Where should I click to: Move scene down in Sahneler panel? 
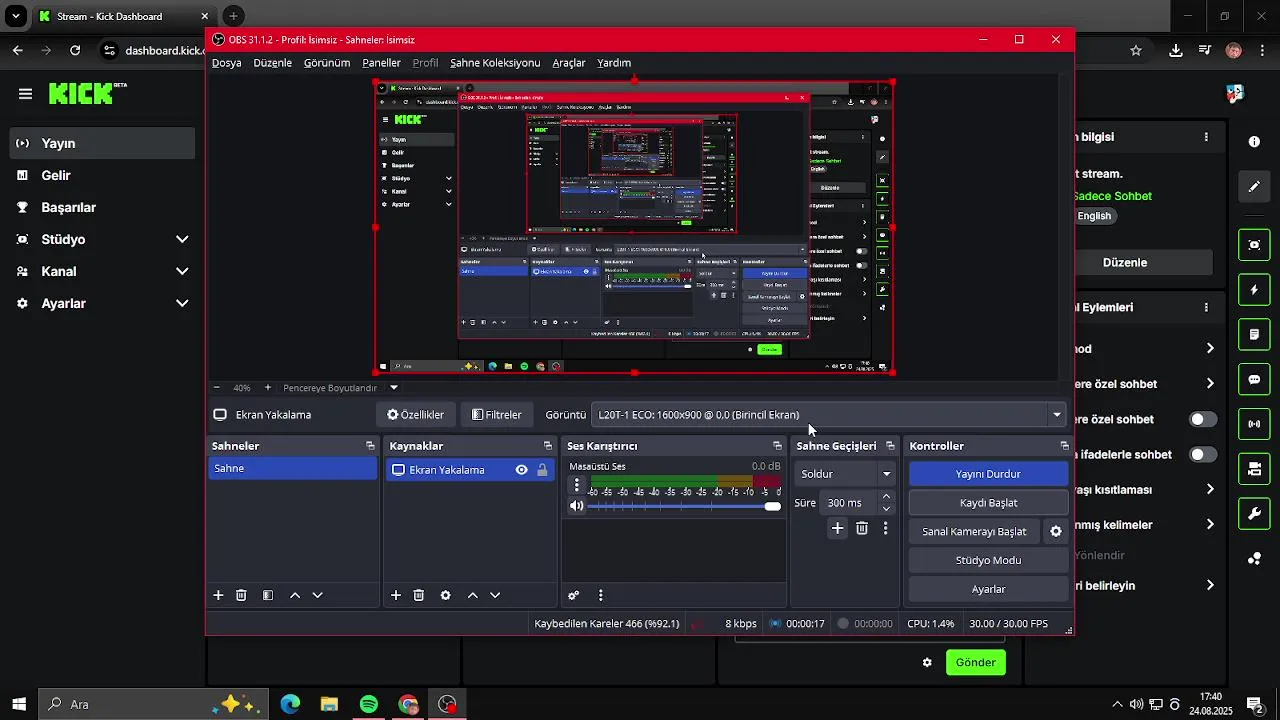(x=318, y=595)
